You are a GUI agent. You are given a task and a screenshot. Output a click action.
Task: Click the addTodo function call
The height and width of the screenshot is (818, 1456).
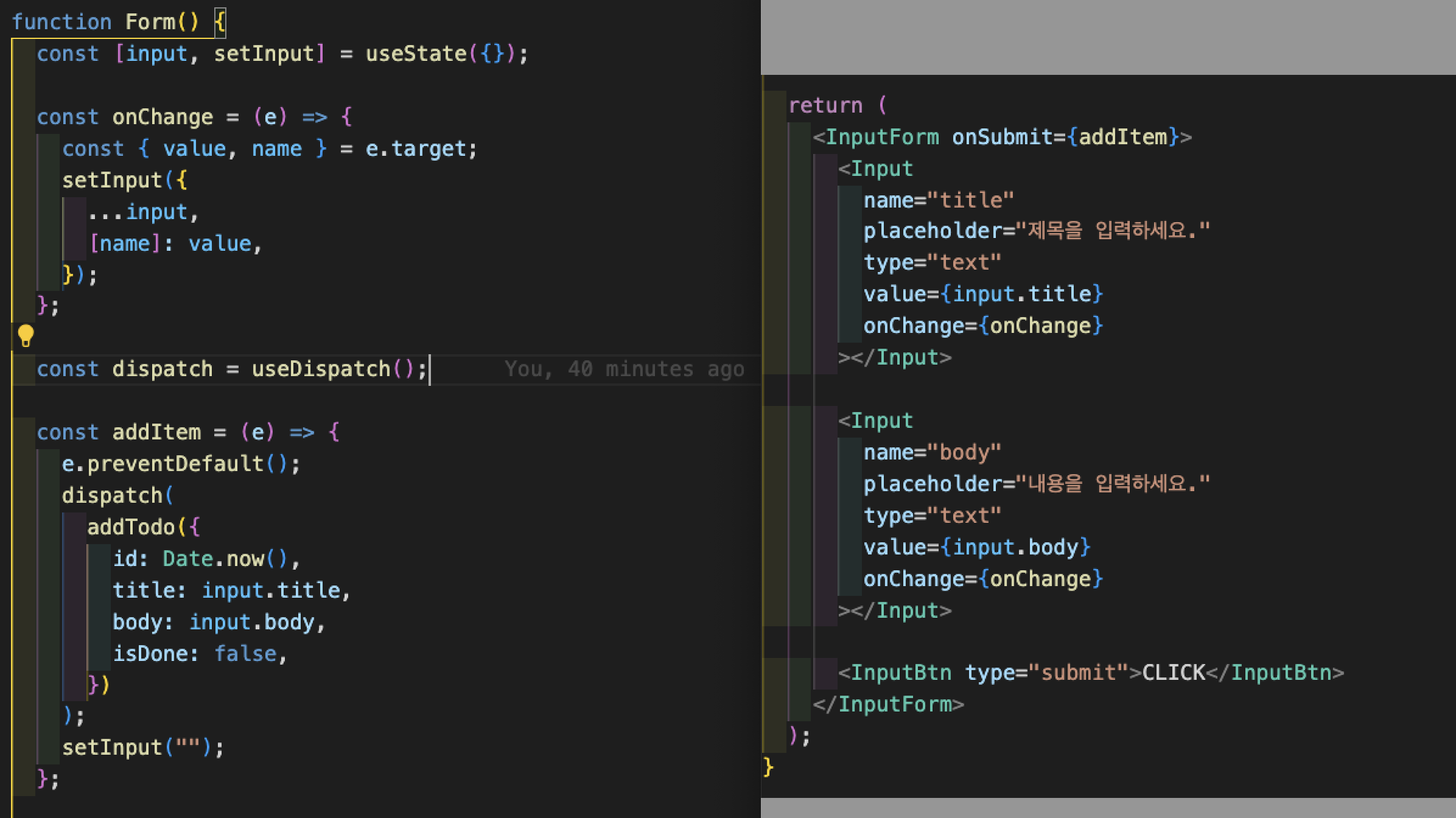131,527
